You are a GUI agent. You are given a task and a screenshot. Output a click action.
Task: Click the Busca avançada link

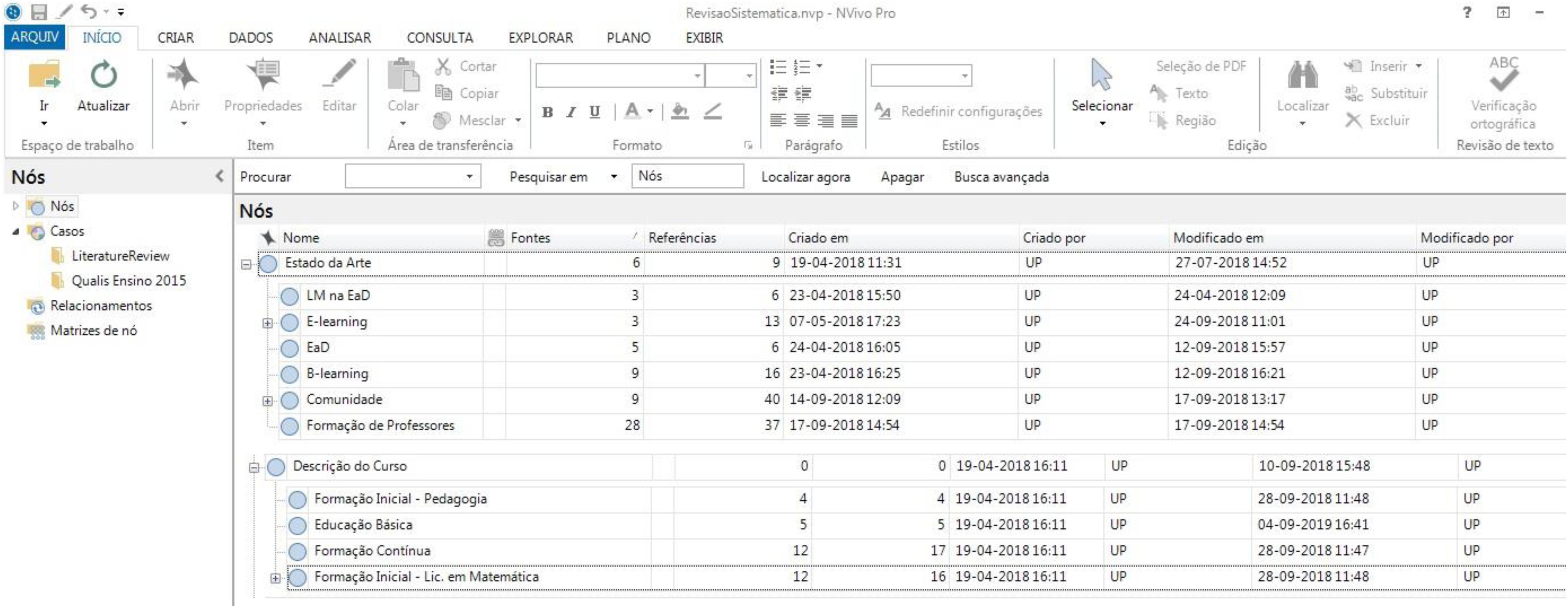[x=1001, y=177]
